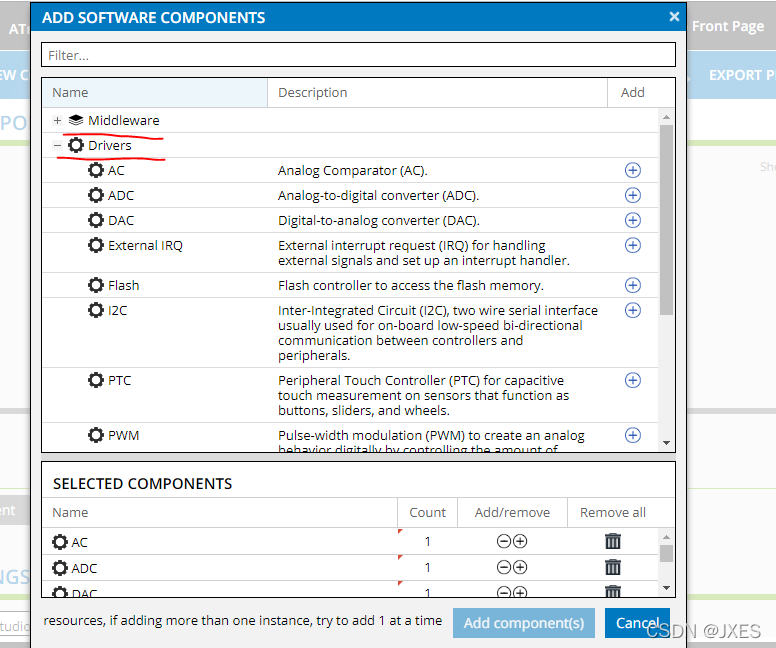776x648 pixels.
Task: Decrease ADC count with minus icon
Action: click(x=504, y=567)
